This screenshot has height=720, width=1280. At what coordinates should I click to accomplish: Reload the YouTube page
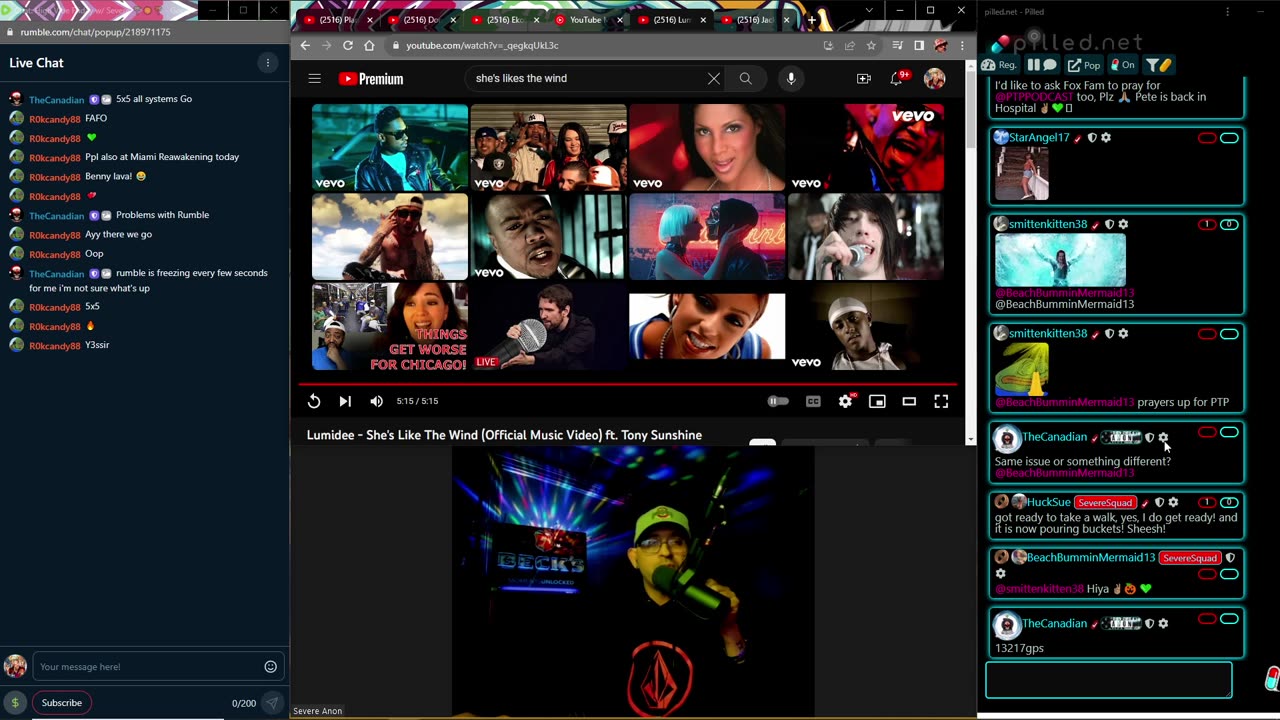coord(347,45)
